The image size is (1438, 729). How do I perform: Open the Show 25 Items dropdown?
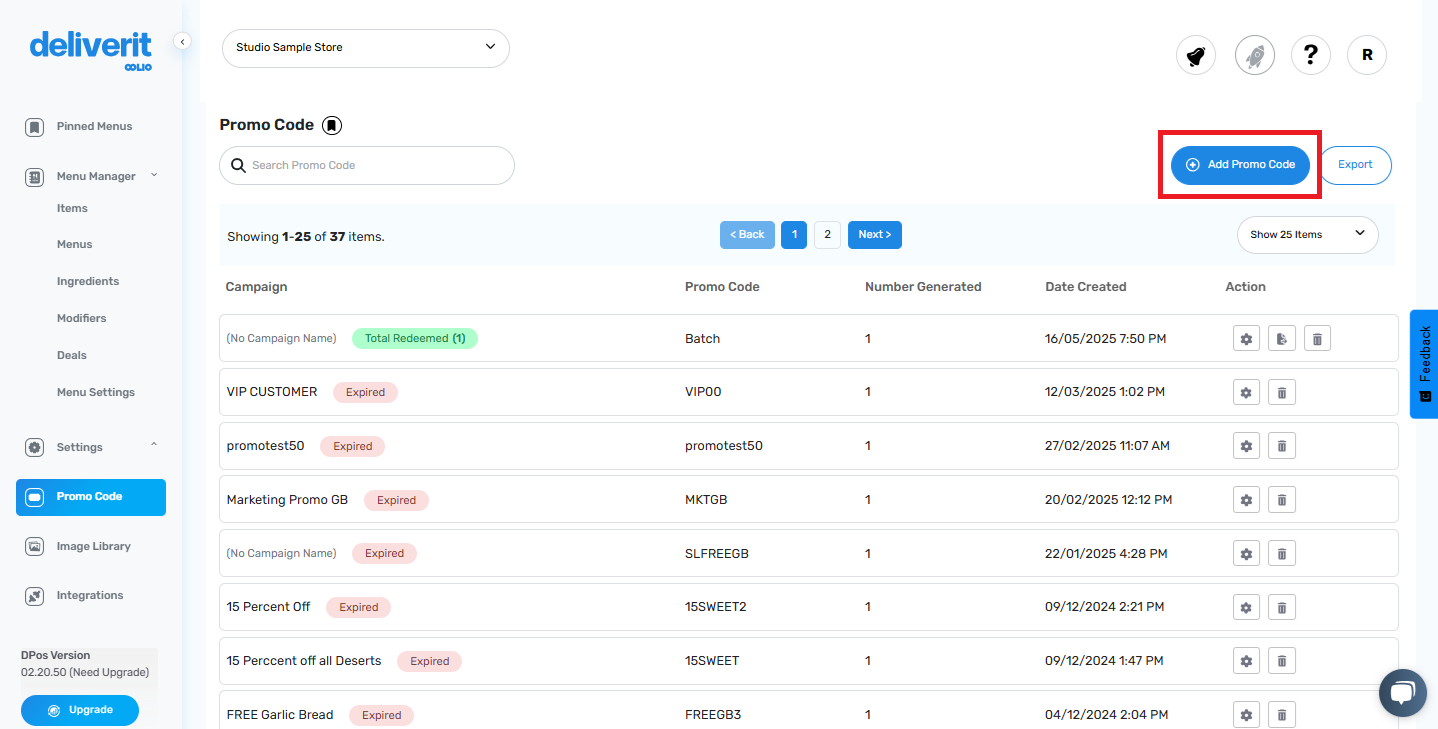tap(1306, 234)
